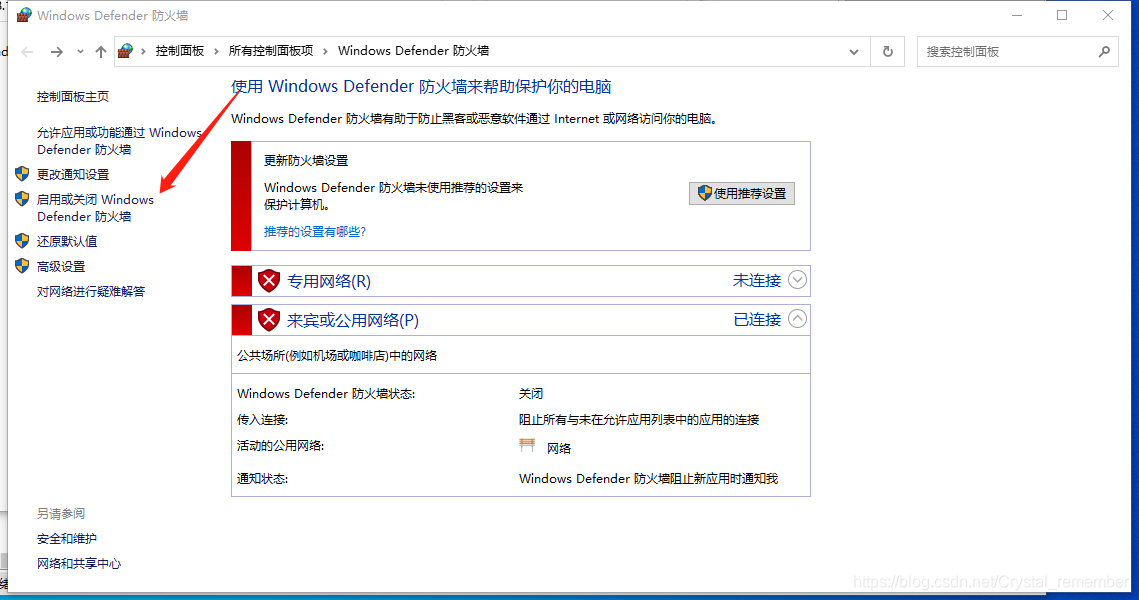Click the Windows Defender firewall title bar icon

click(24, 15)
